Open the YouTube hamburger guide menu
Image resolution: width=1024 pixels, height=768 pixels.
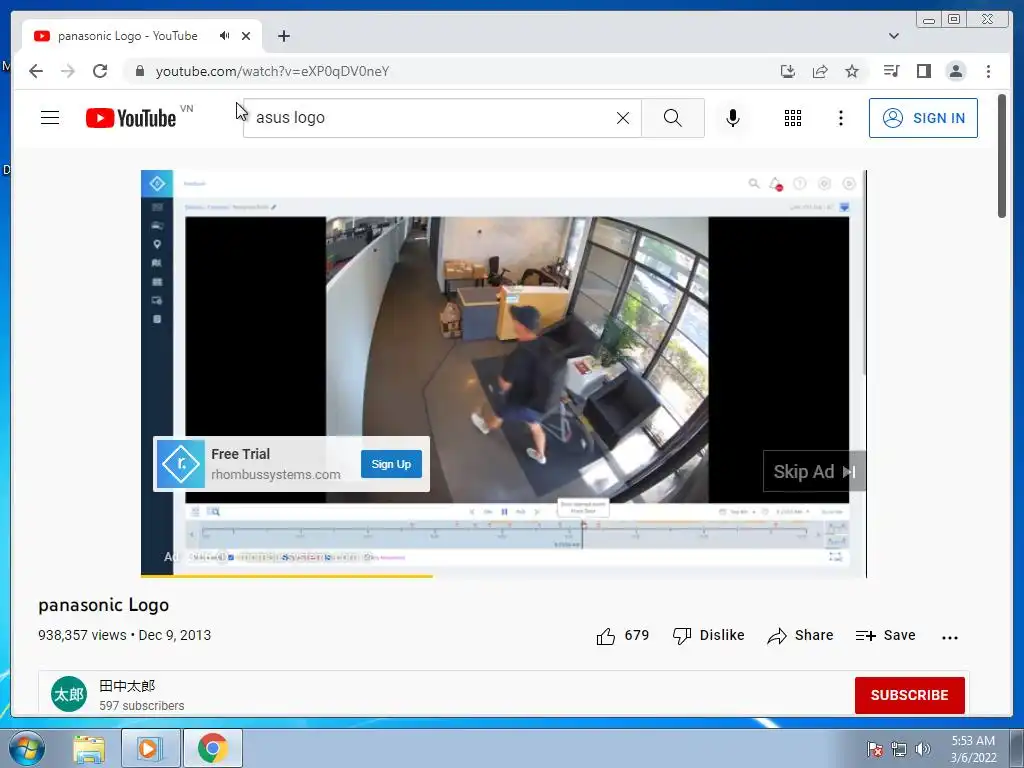pyautogui.click(x=50, y=118)
